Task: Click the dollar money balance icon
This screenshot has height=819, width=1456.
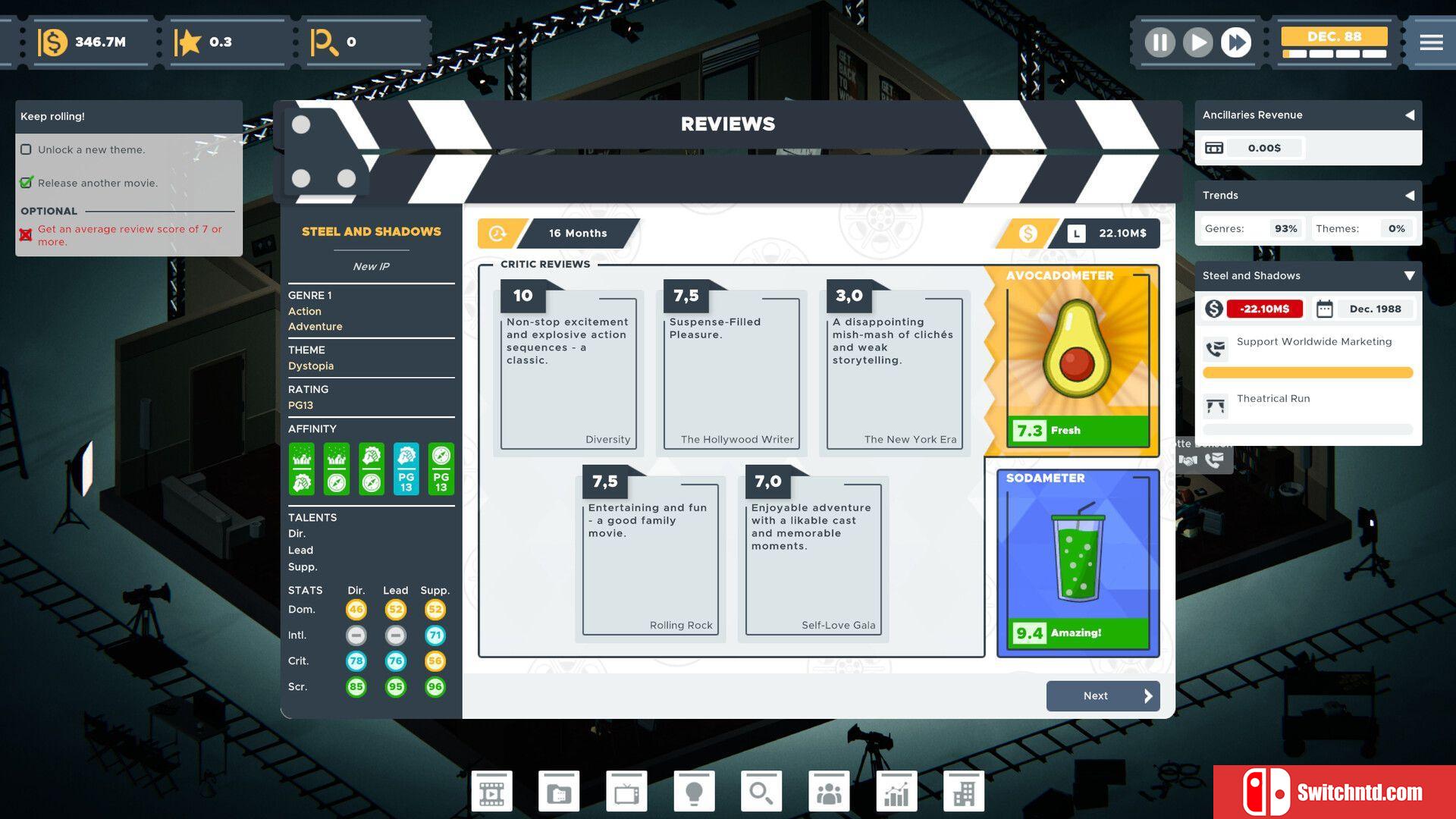Action: [52, 42]
